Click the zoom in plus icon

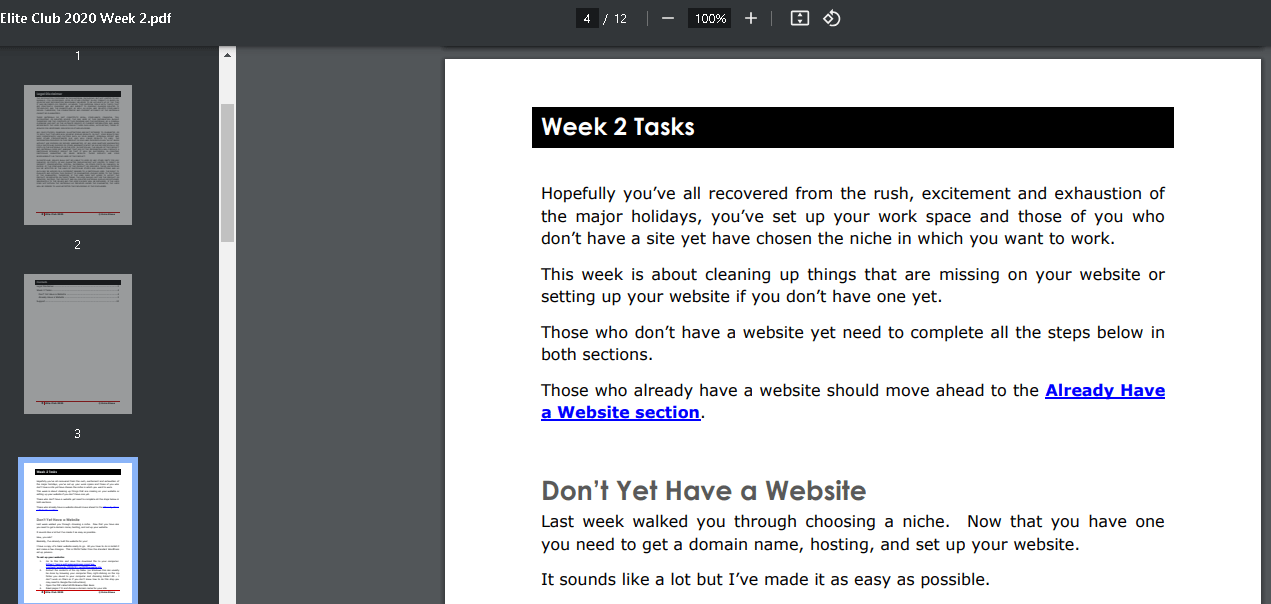click(751, 18)
